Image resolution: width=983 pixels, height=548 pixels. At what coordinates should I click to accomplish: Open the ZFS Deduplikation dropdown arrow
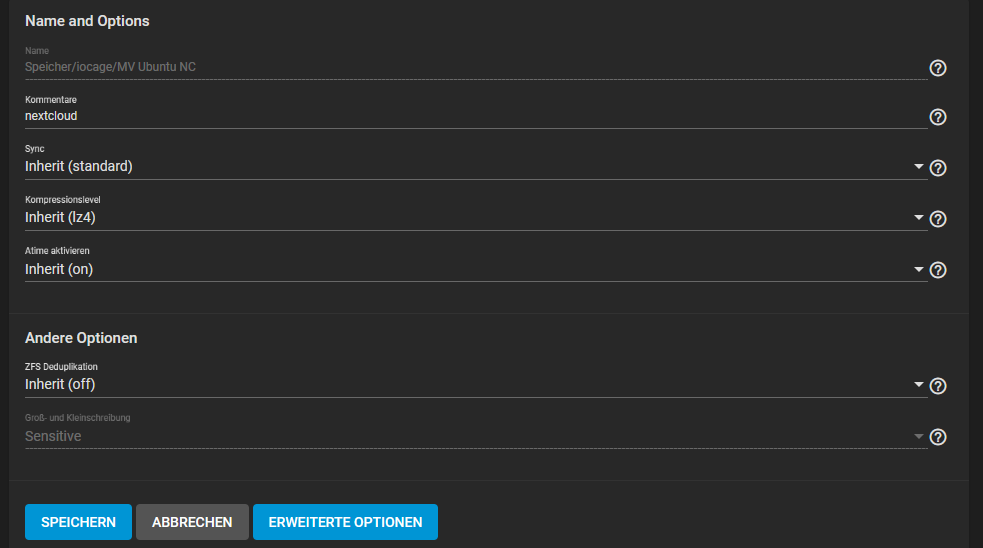(918, 385)
